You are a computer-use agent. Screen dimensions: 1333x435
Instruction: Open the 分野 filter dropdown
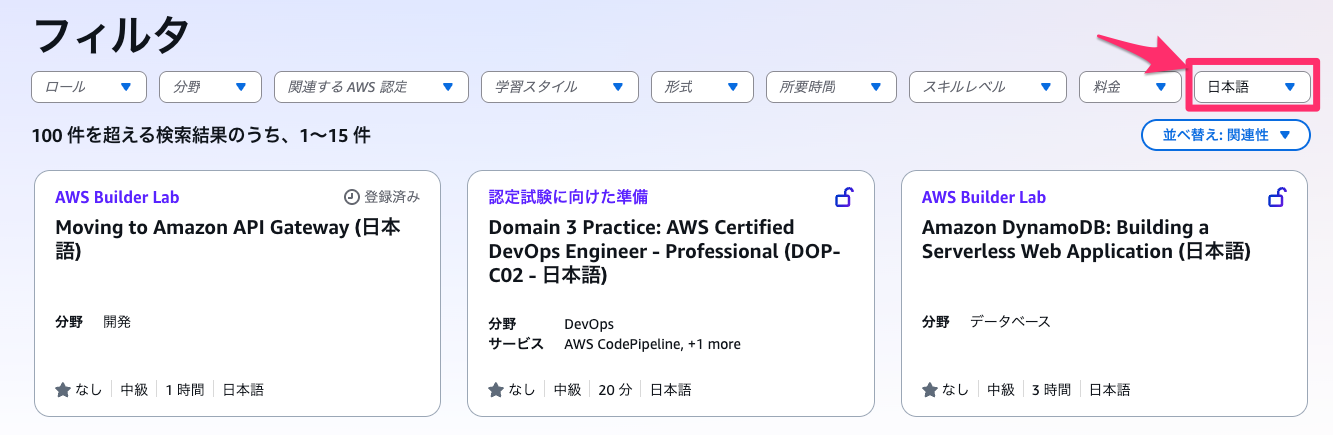(x=210, y=87)
